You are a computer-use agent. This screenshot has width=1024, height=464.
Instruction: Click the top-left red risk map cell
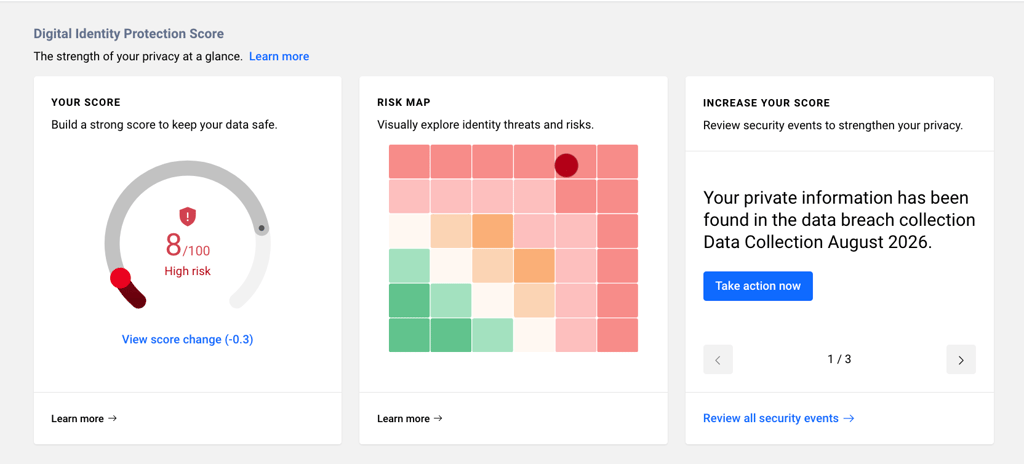click(409, 161)
